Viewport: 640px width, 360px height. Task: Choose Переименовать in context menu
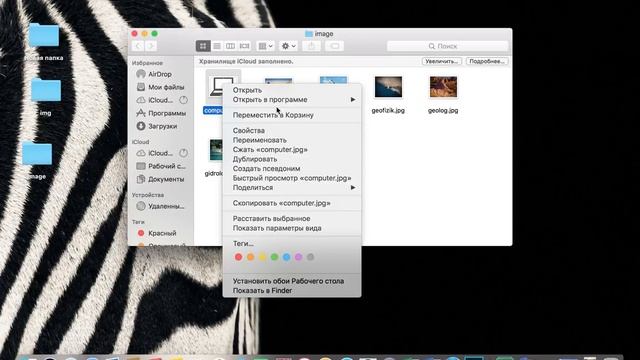point(291,140)
